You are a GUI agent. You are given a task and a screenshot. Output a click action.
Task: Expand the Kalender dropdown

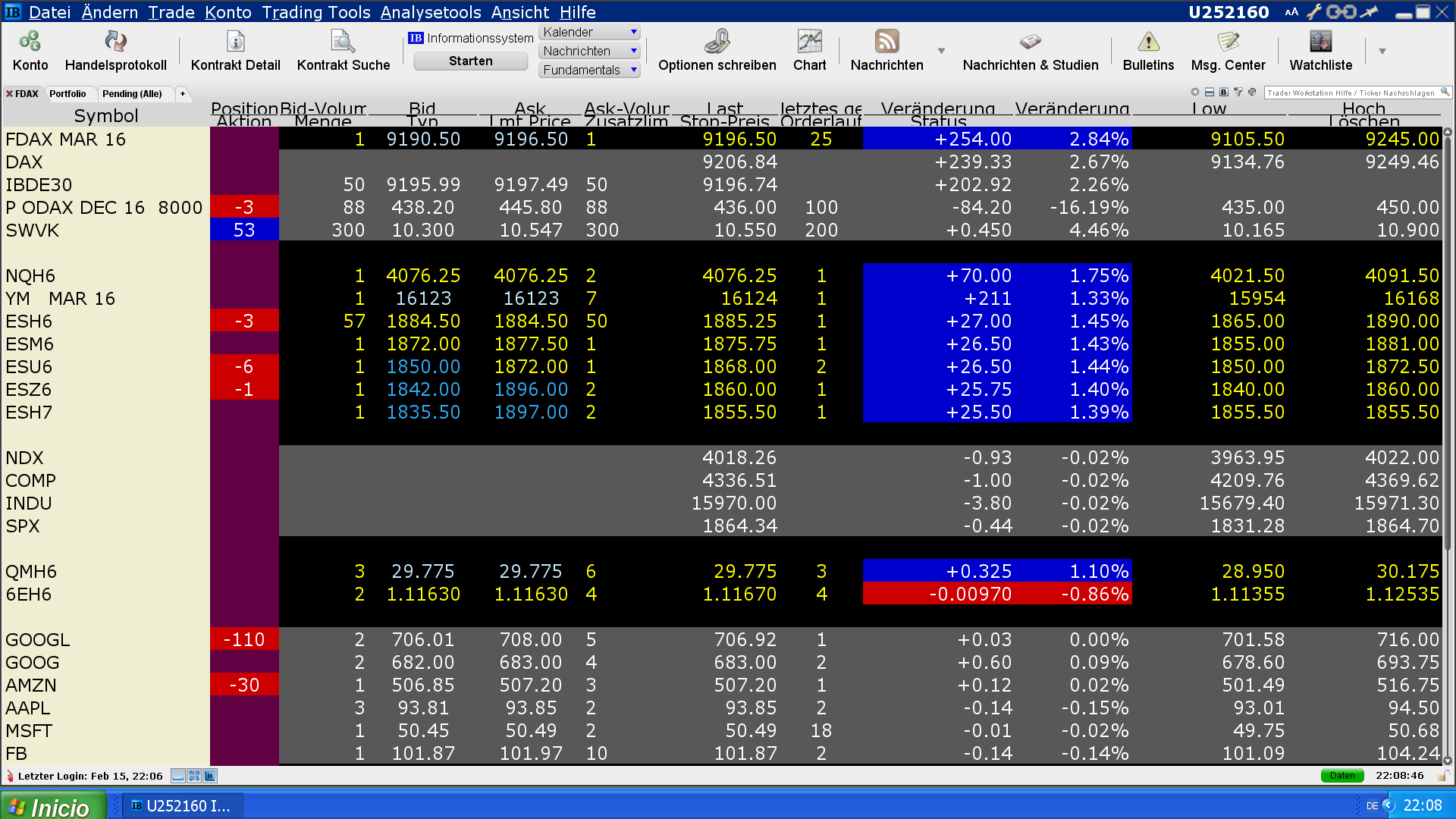(x=590, y=32)
